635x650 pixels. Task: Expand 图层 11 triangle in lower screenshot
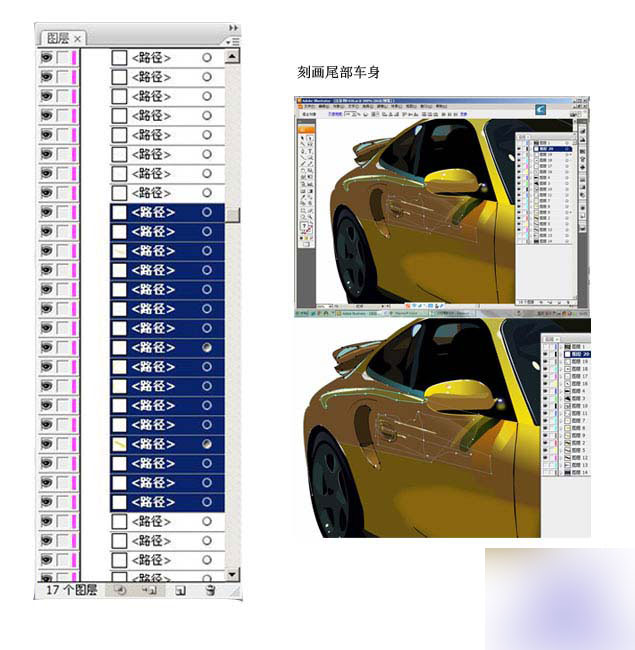[561, 413]
